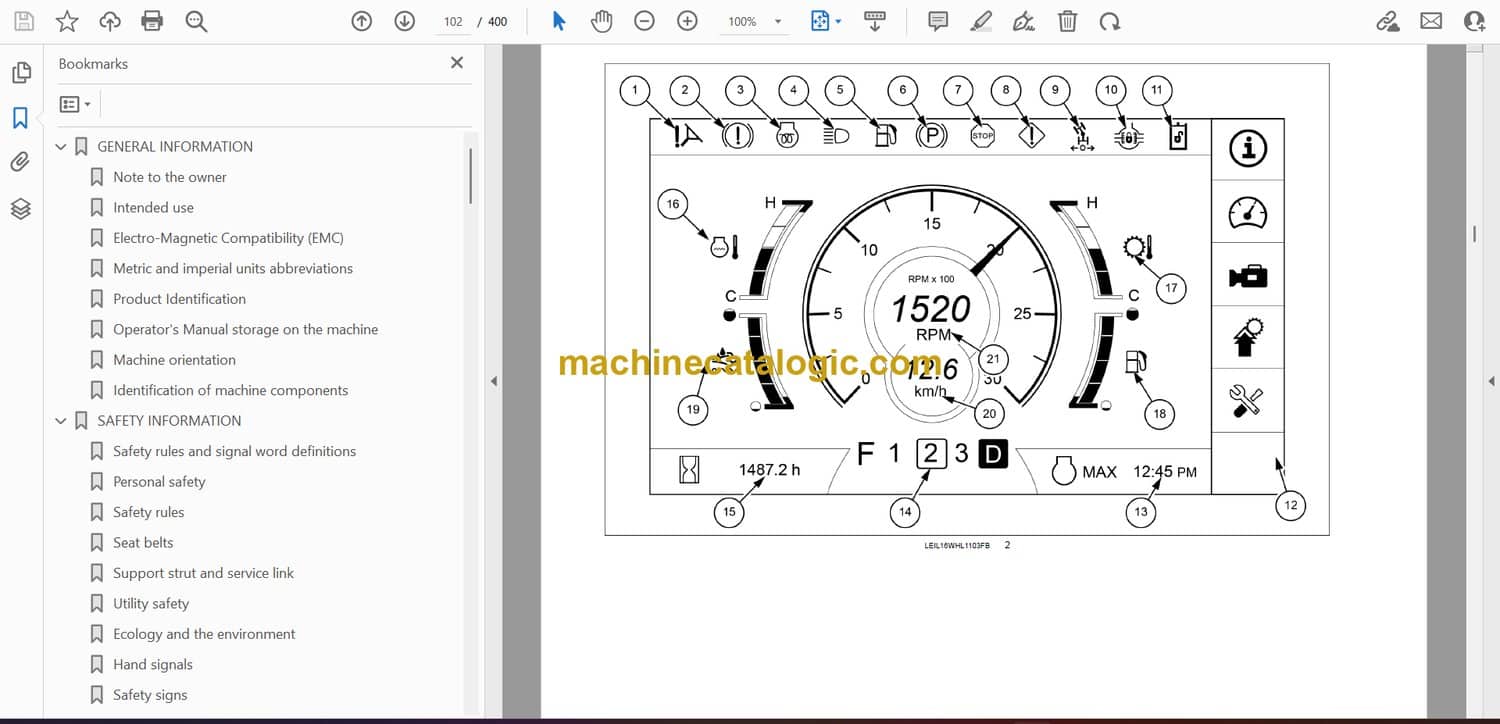Image resolution: width=1500 pixels, height=724 pixels.
Task: Open the Machine orientation bookmark
Action: click(x=174, y=360)
